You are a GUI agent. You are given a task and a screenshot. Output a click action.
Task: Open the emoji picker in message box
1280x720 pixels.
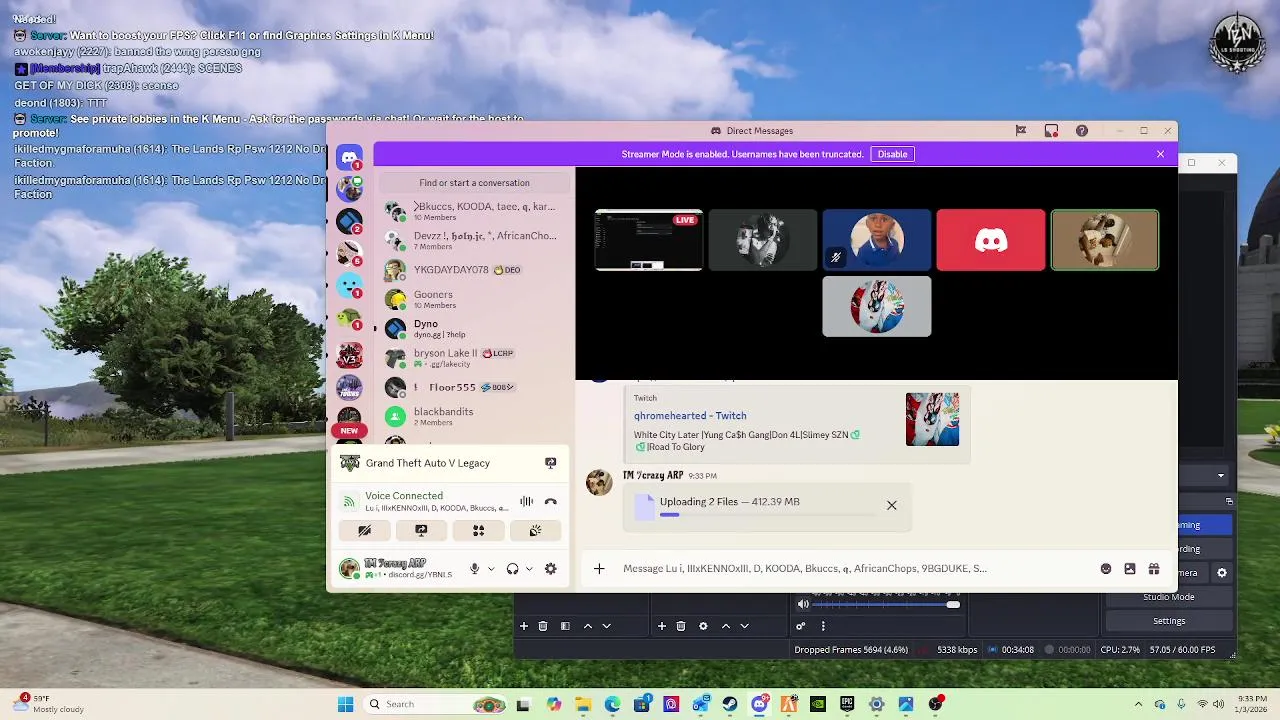point(1106,569)
